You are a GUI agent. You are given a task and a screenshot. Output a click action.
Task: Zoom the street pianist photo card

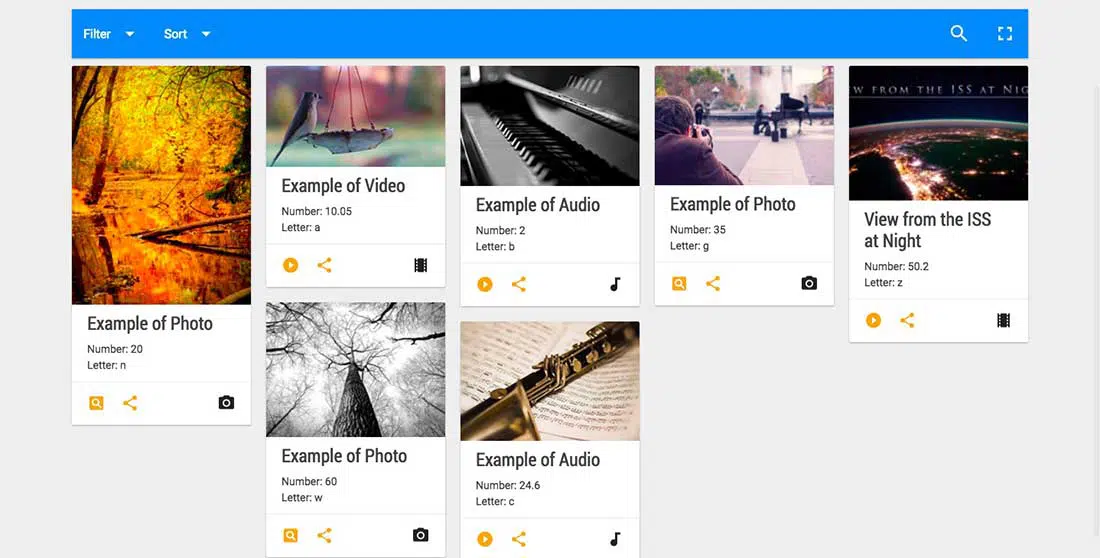679,283
